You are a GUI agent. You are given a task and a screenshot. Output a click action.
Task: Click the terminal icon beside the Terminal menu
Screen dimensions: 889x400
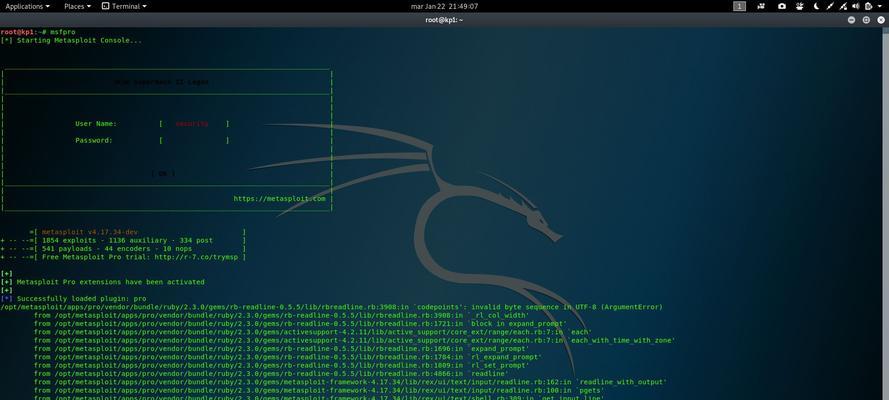(x=105, y=6)
